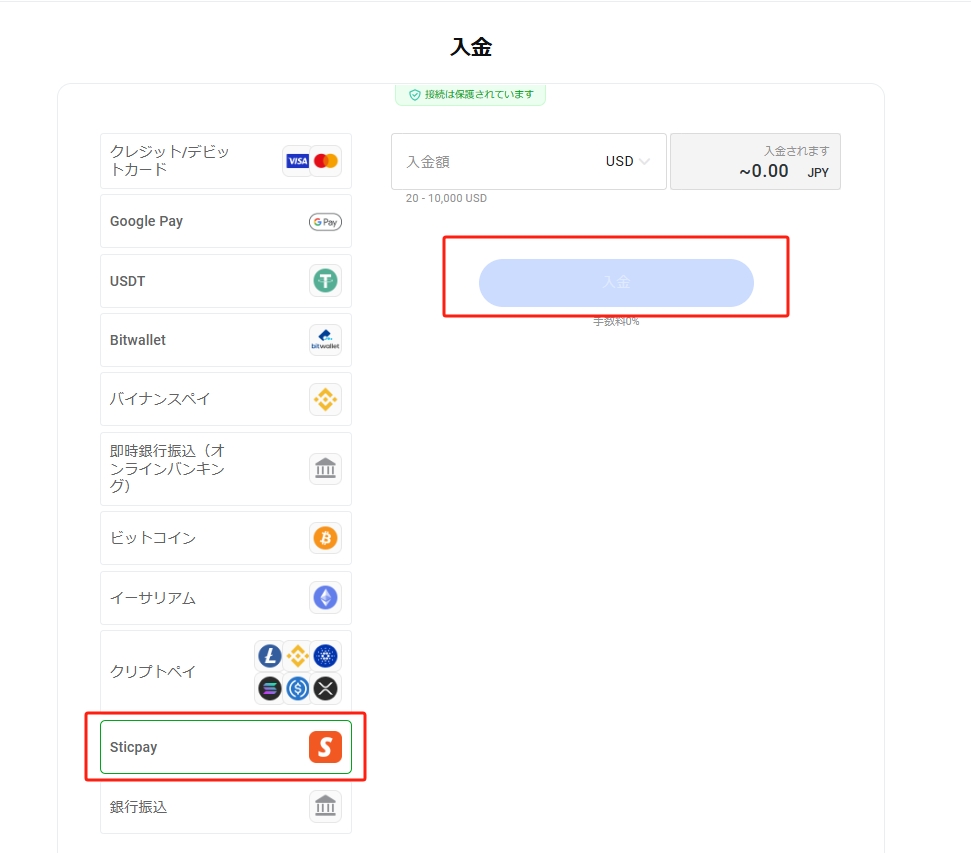
Task: Select 銀行振込 bank transfer option
Action: (x=180, y=807)
